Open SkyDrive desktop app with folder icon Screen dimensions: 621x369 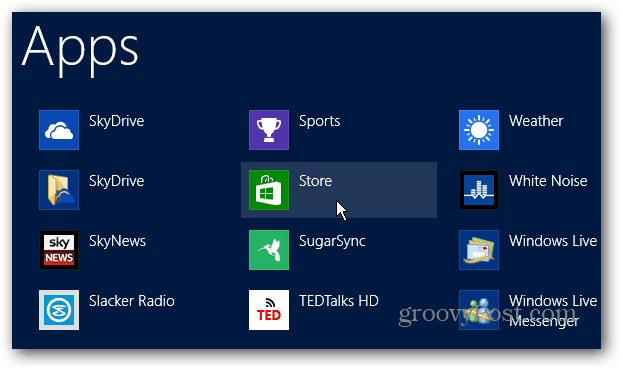click(x=59, y=190)
